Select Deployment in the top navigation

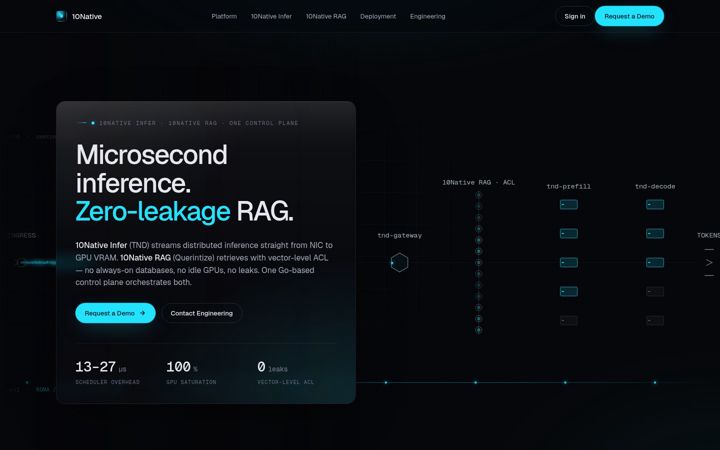point(378,16)
